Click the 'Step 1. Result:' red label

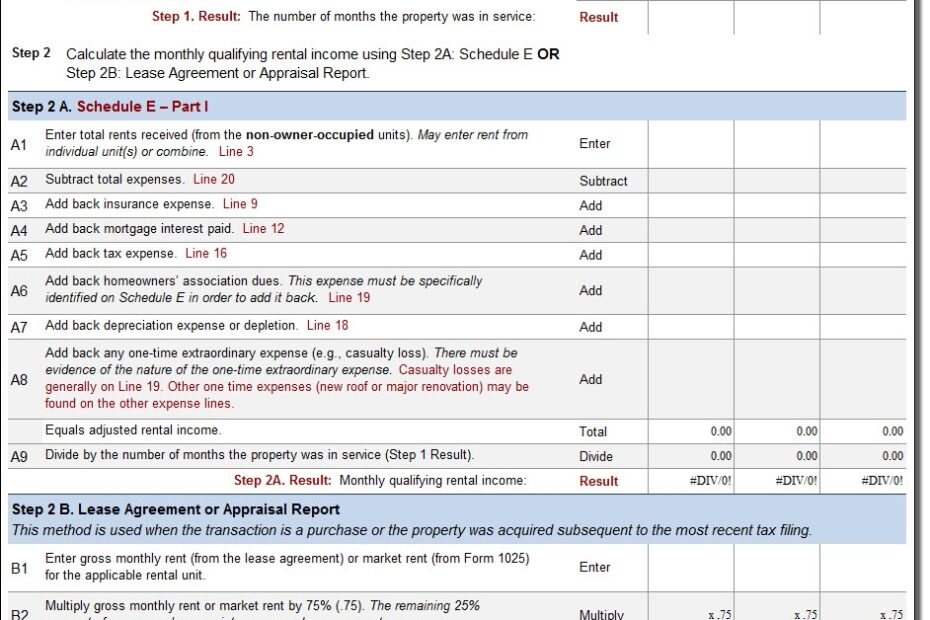click(196, 17)
